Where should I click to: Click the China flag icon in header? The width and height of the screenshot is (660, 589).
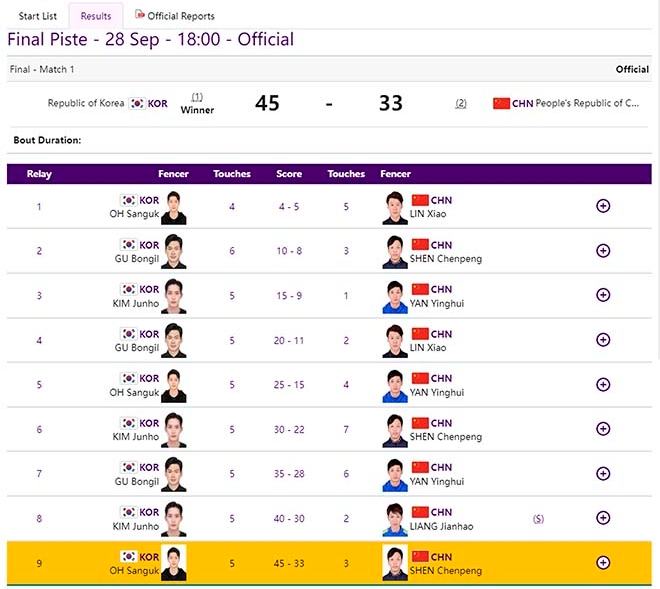click(x=501, y=104)
